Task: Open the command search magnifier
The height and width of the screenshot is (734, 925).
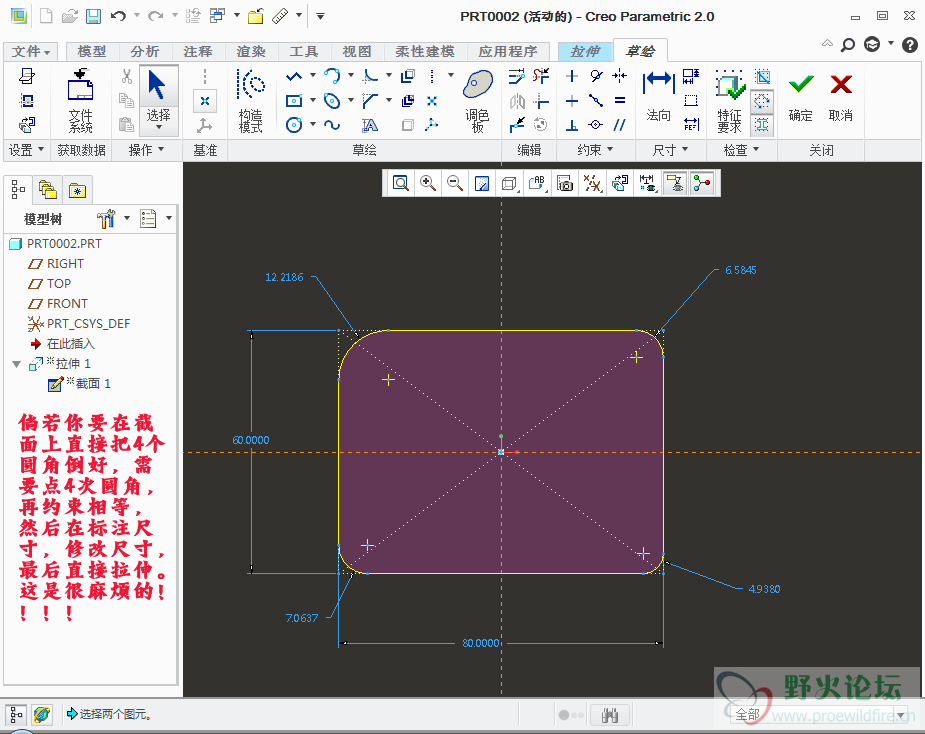Action: (848, 44)
